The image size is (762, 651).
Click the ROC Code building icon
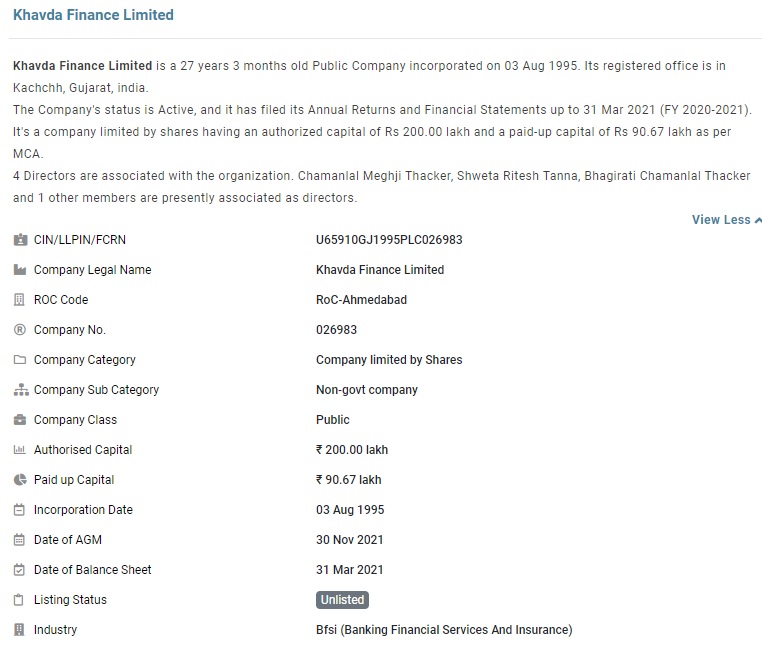[20, 300]
